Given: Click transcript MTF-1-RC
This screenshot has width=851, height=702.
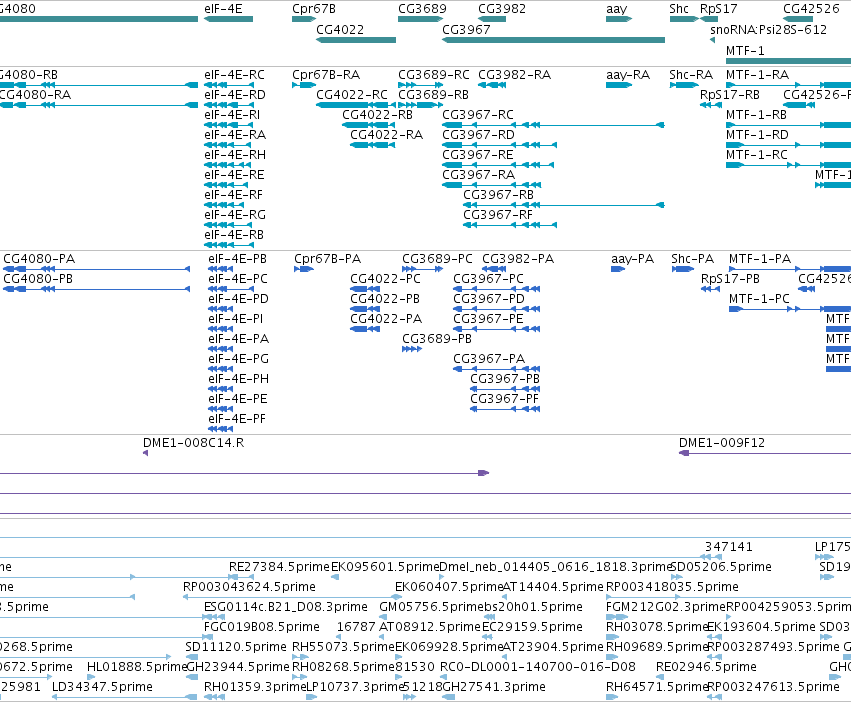Looking at the screenshot, I should (x=789, y=165).
